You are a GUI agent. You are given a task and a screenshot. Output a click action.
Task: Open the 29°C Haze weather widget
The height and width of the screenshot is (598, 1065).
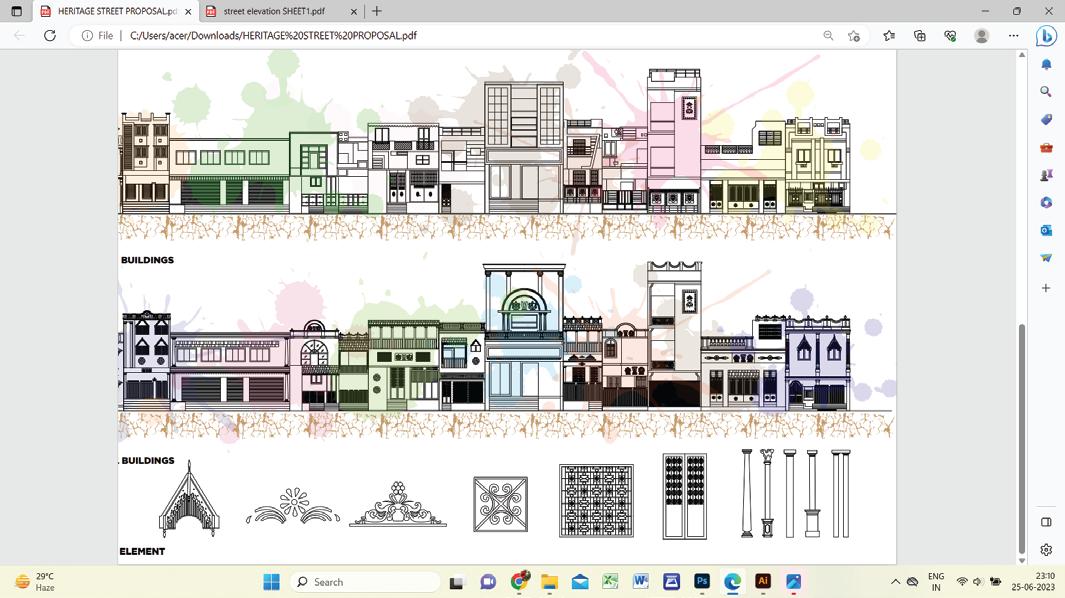[x=35, y=582]
